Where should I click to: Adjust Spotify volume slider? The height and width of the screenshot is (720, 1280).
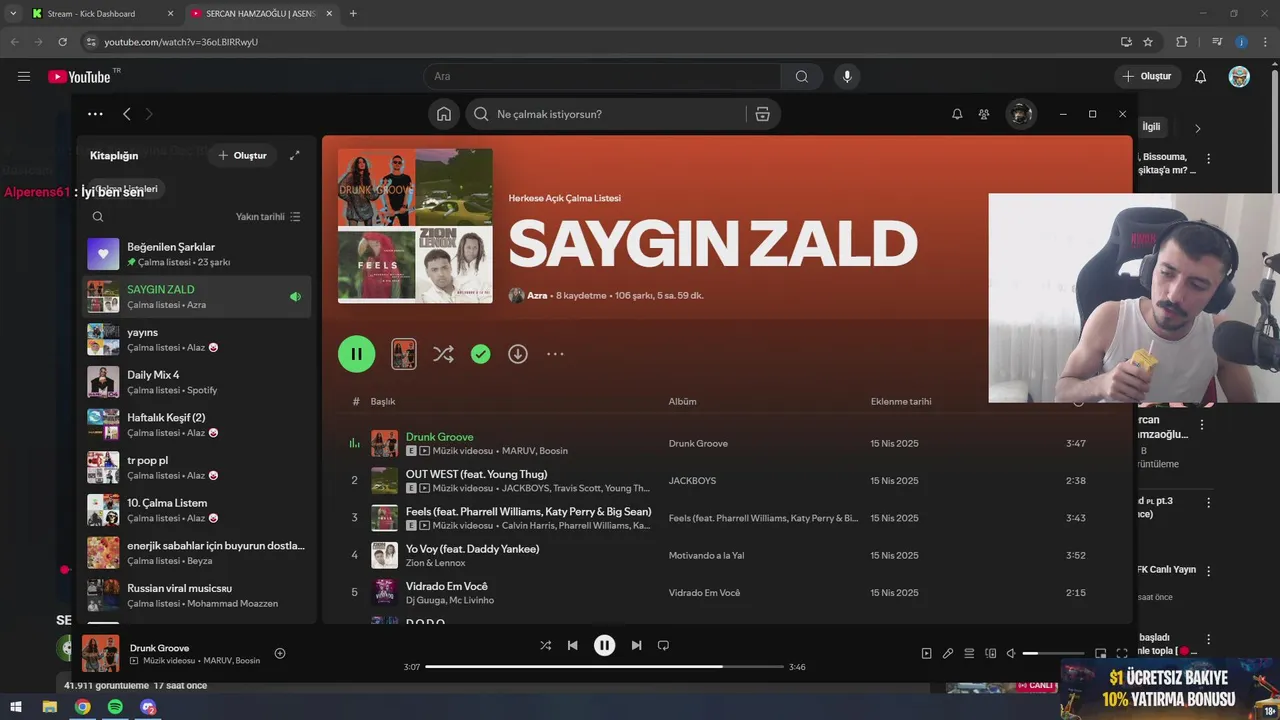(1053, 653)
